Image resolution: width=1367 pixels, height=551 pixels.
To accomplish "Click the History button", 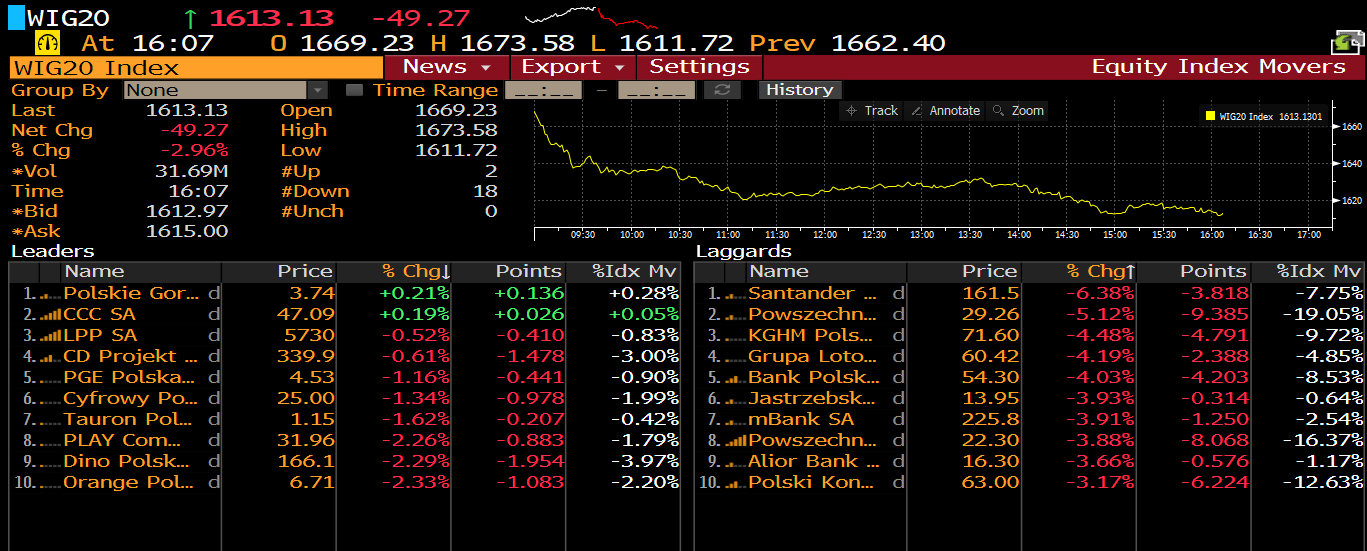I will [800, 90].
